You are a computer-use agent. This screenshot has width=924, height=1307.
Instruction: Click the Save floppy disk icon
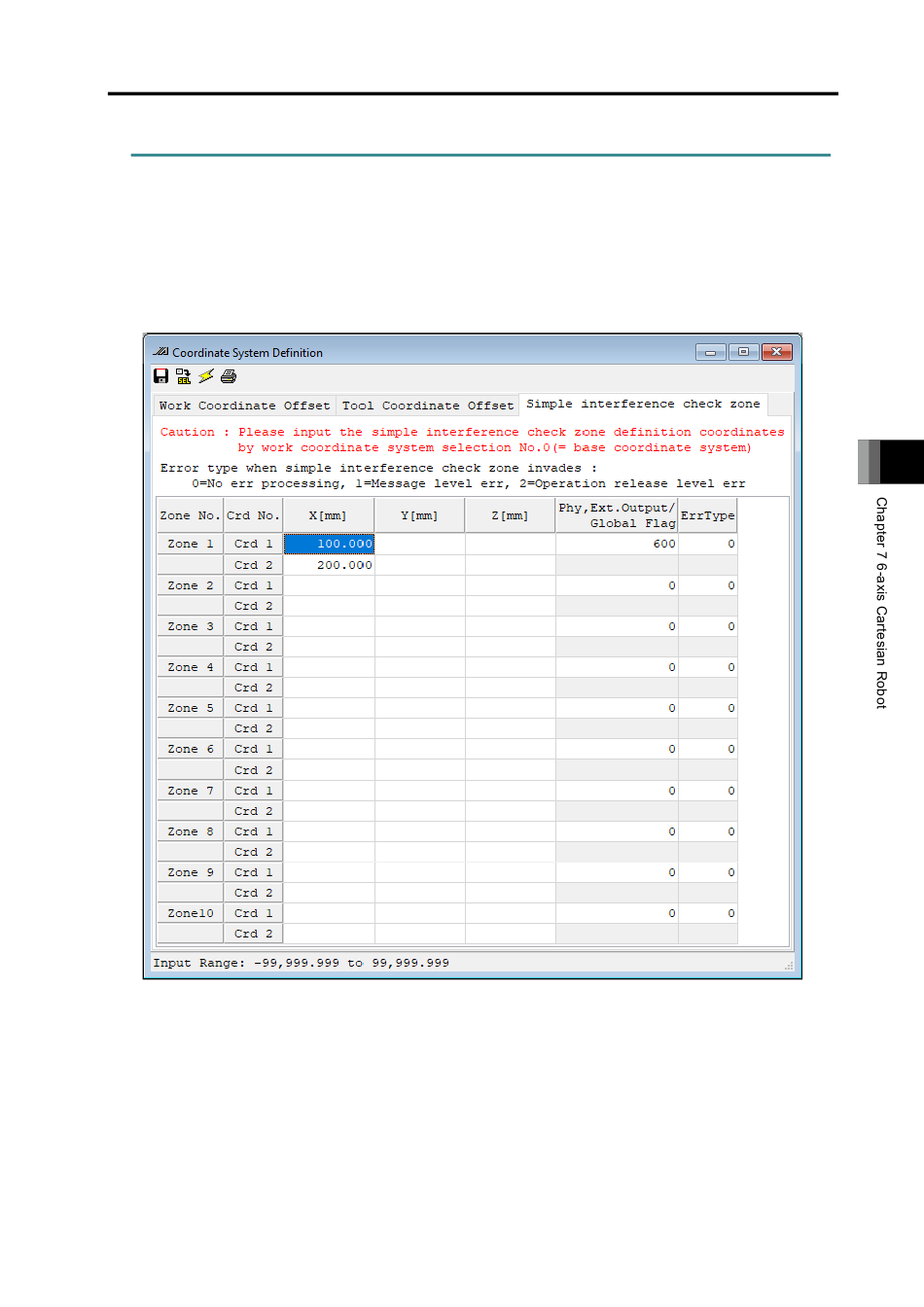pyautogui.click(x=161, y=376)
